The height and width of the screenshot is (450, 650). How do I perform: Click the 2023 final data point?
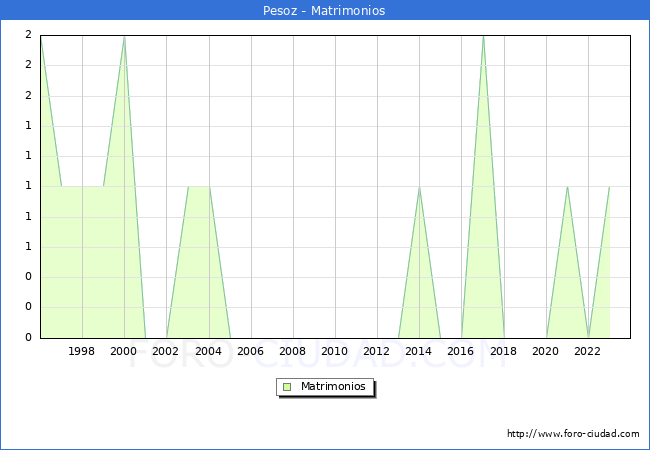click(609, 187)
